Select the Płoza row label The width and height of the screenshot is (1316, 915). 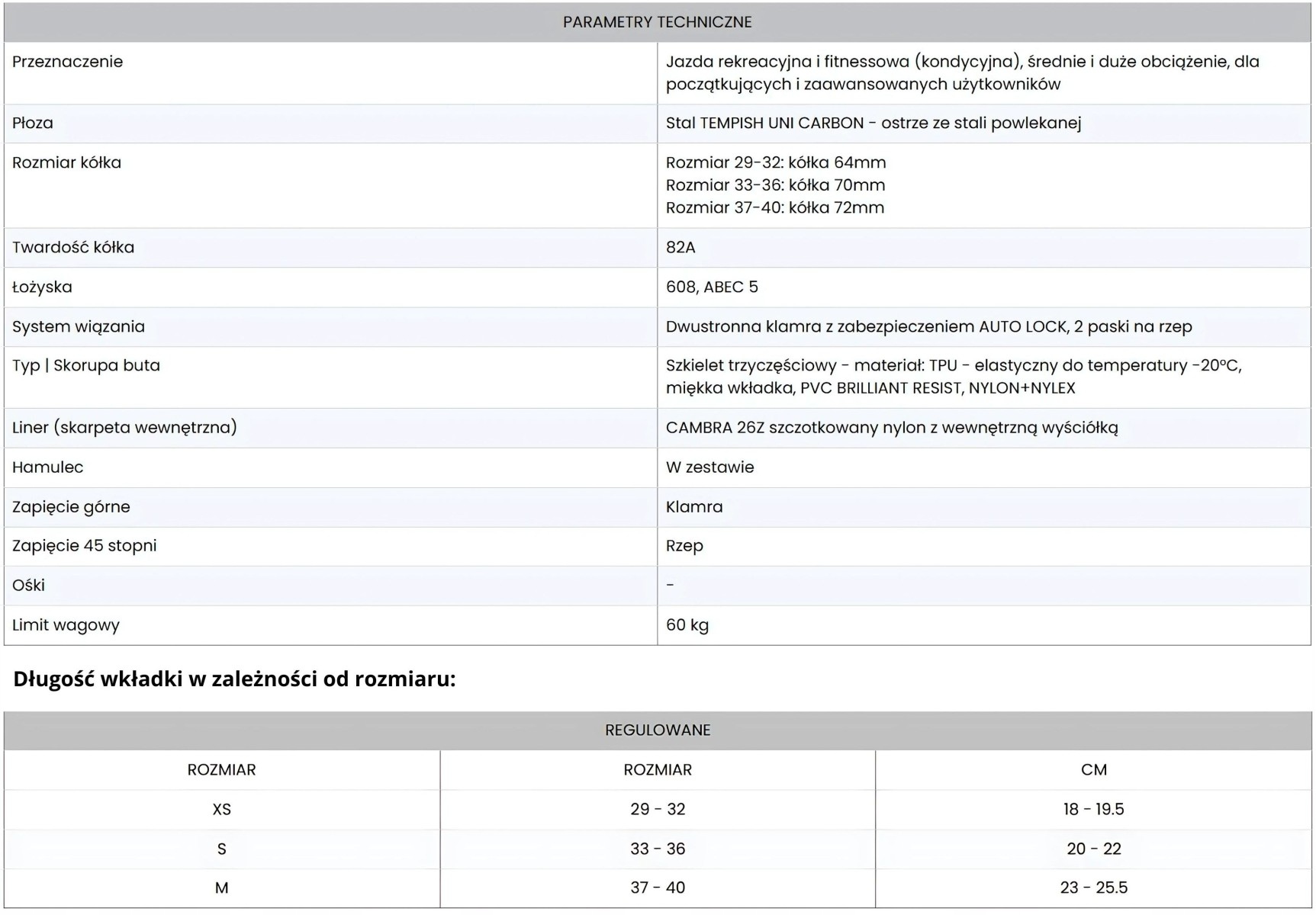pyautogui.click(x=33, y=123)
